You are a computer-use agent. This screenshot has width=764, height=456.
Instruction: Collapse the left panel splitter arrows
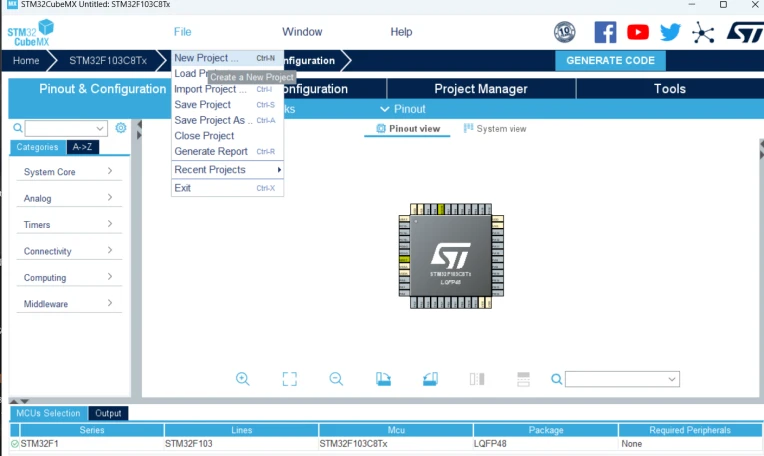tap(139, 130)
